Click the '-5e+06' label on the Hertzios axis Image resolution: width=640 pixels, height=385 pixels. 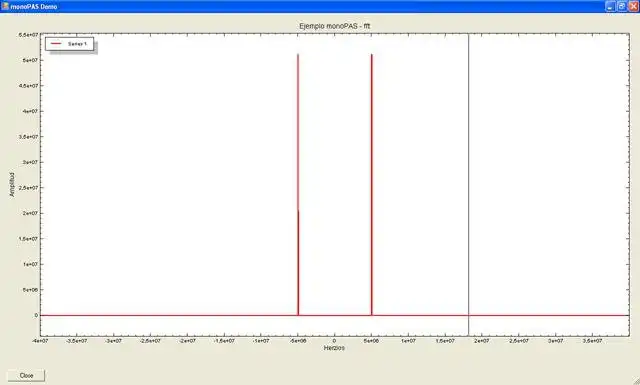pyautogui.click(x=298, y=340)
